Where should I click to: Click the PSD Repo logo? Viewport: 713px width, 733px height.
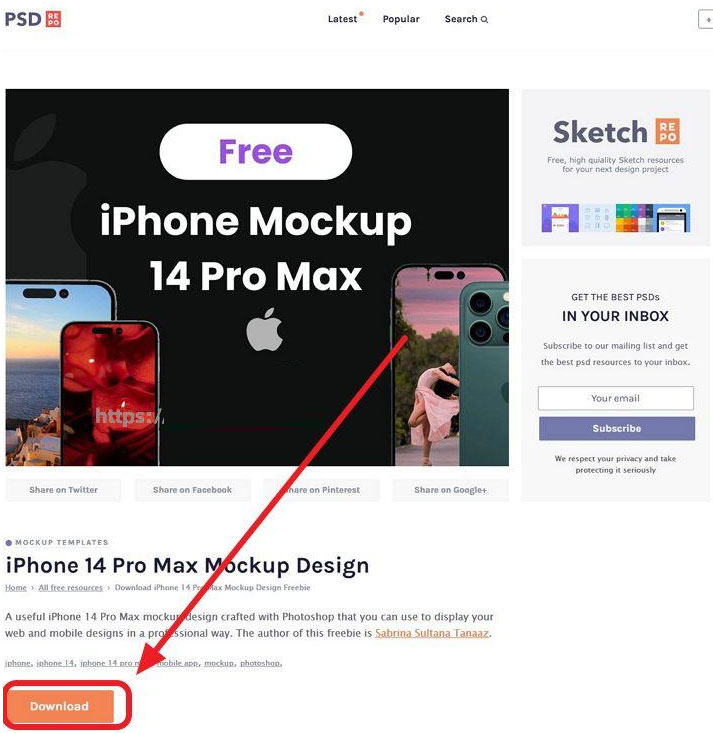coord(33,19)
